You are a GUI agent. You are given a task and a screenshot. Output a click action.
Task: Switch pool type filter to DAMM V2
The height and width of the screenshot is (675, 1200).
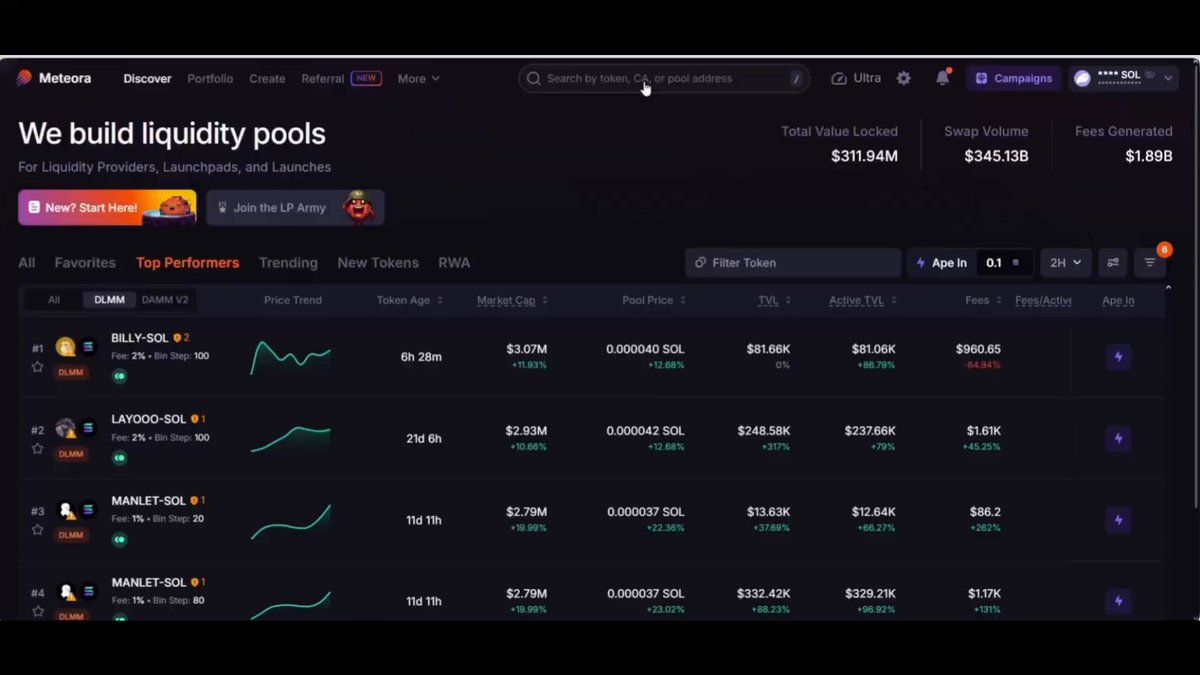(x=165, y=300)
